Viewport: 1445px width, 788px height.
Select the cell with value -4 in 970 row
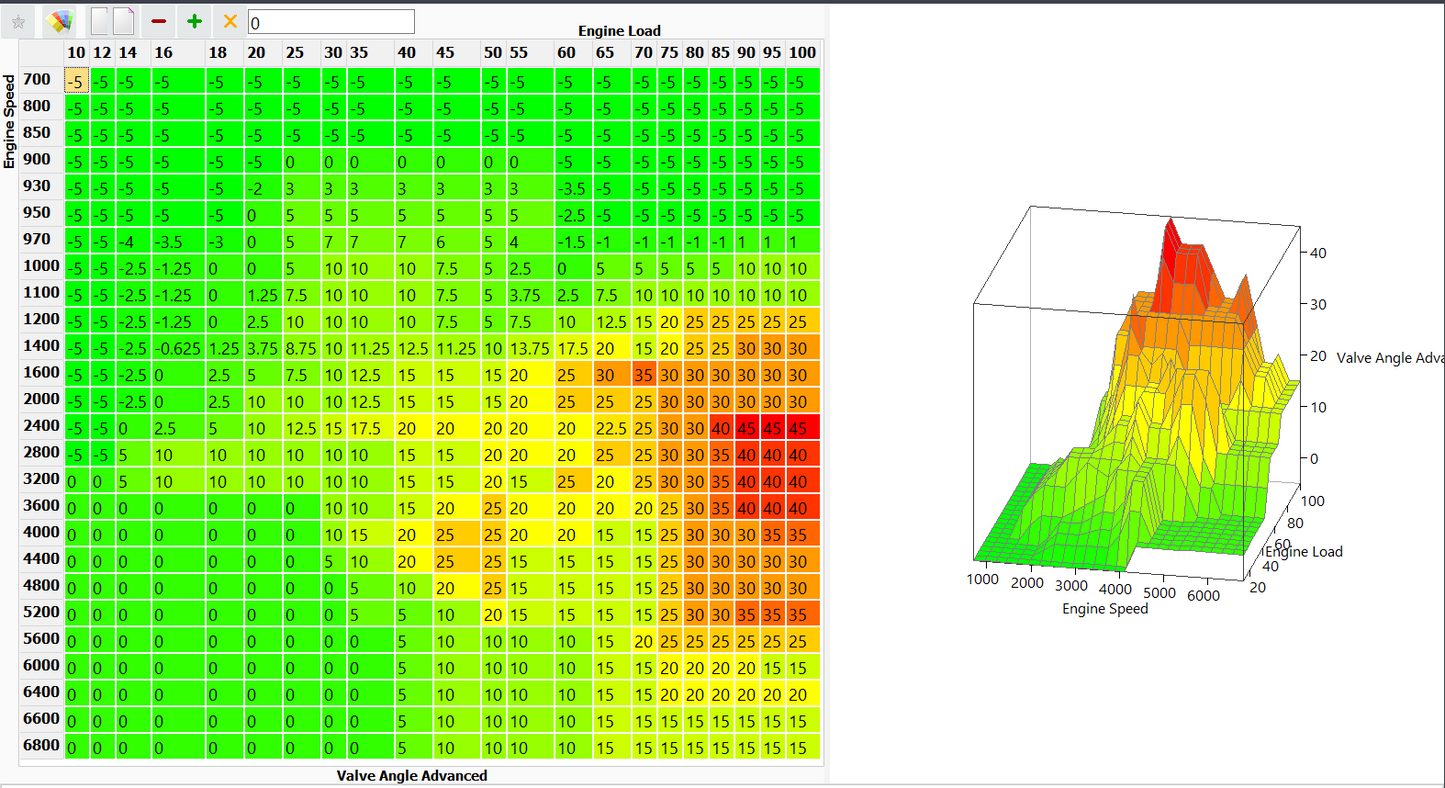point(126,242)
